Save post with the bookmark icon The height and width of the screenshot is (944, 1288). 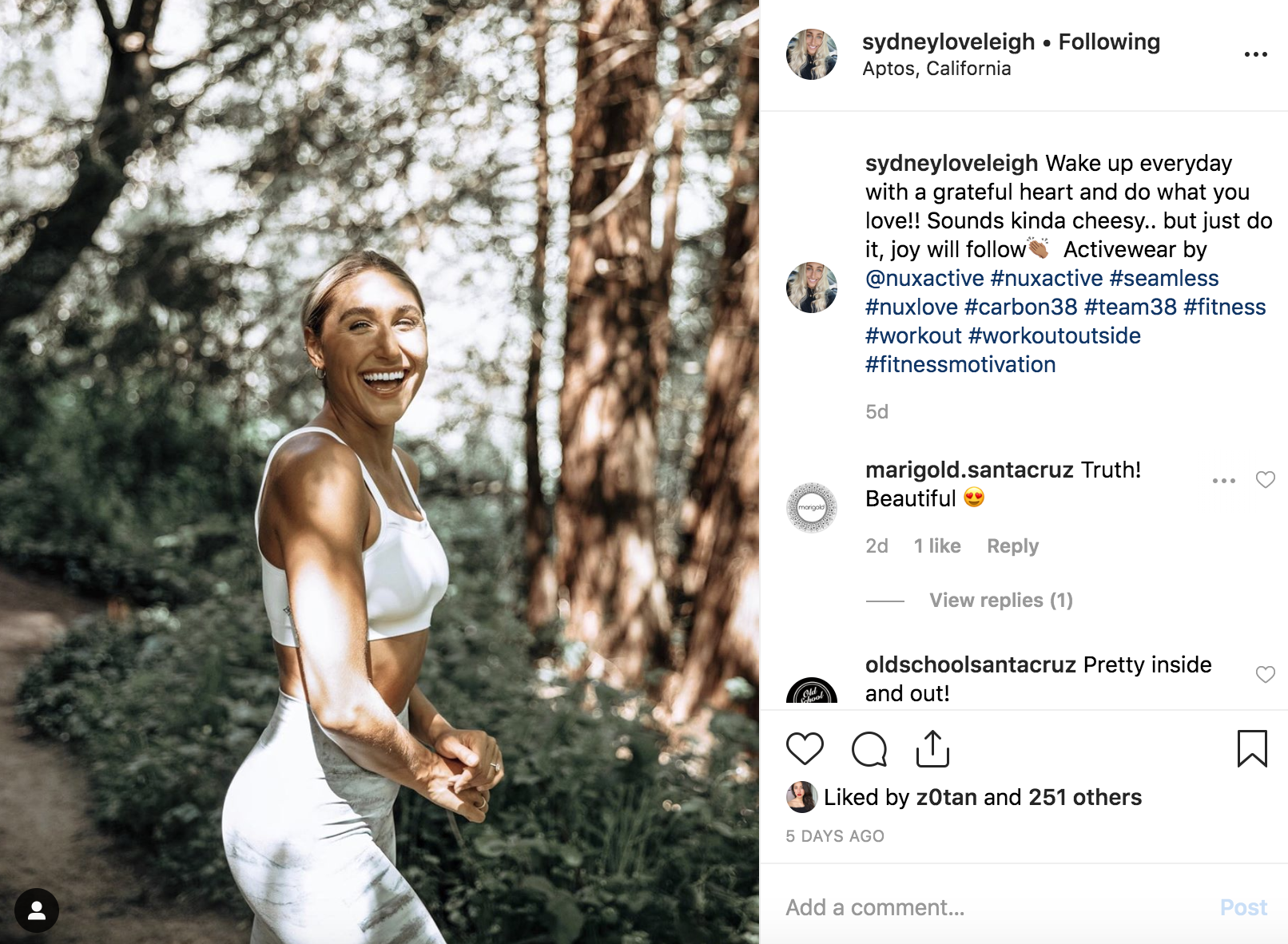(1251, 749)
